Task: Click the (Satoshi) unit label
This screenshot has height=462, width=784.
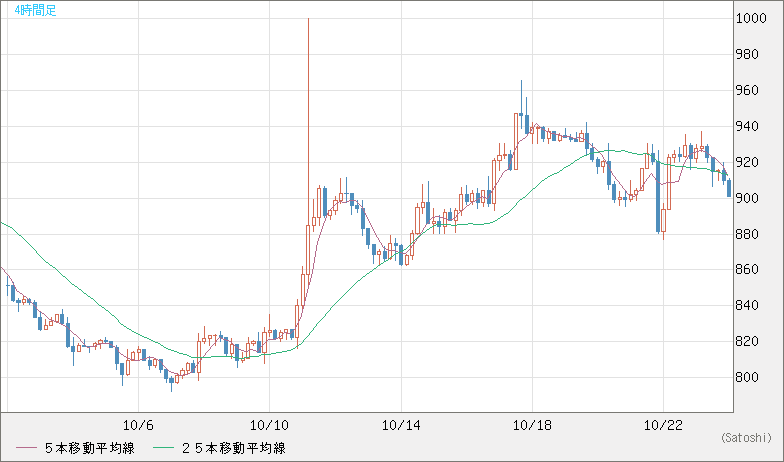Action: pos(746,438)
